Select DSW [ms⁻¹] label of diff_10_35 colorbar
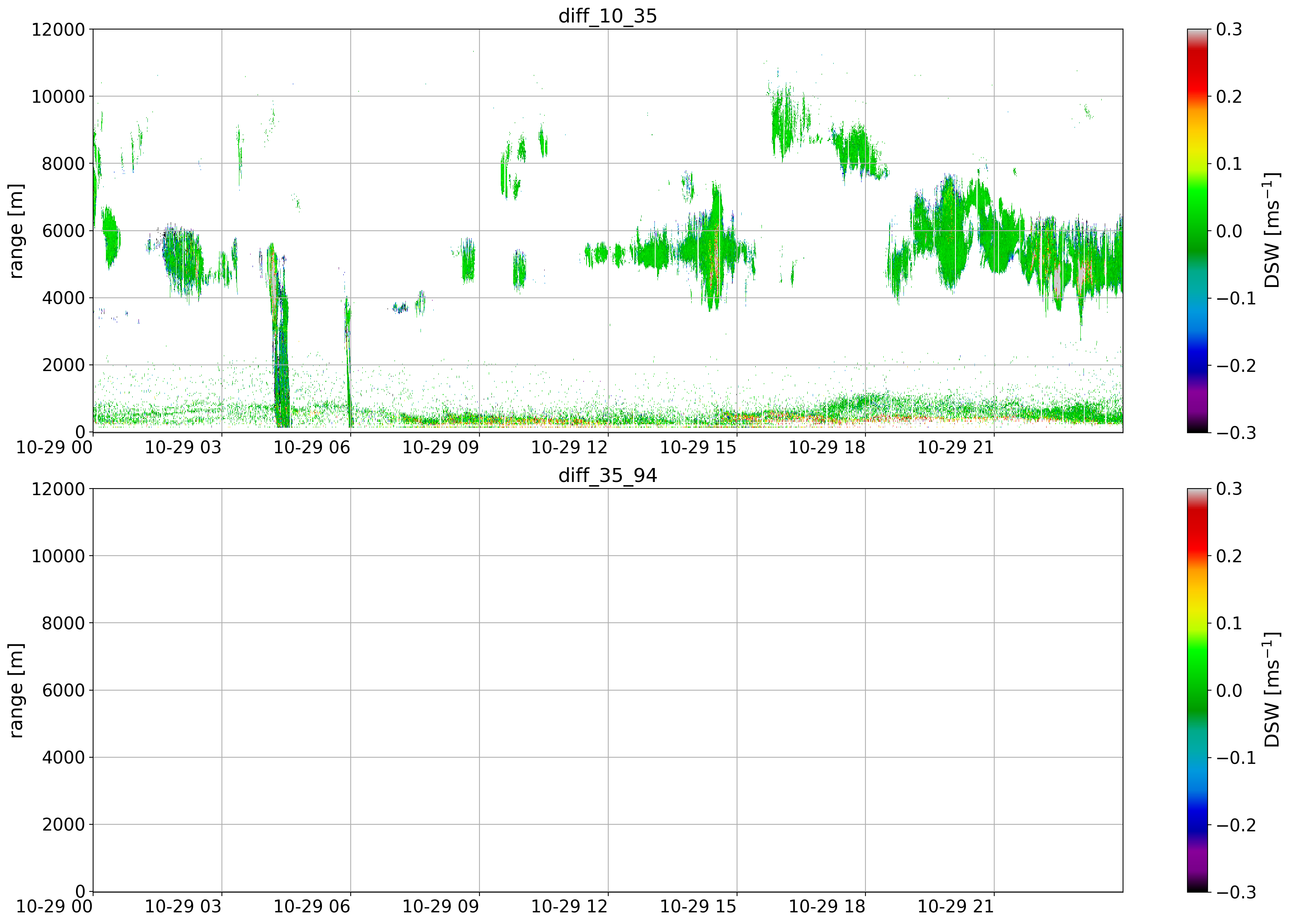This screenshot has width=1291, height=924. [1272, 230]
